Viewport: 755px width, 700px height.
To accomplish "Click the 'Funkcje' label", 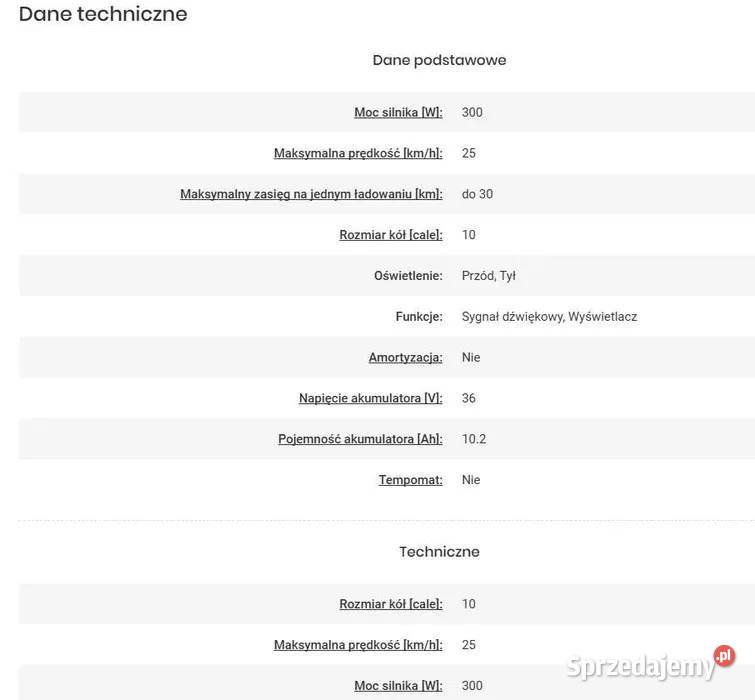I will tap(419, 317).
